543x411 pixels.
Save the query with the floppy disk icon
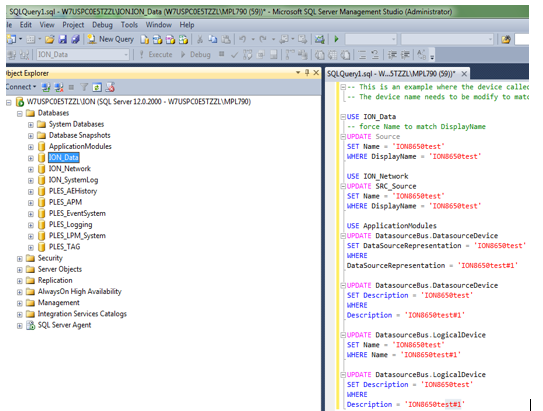point(62,39)
